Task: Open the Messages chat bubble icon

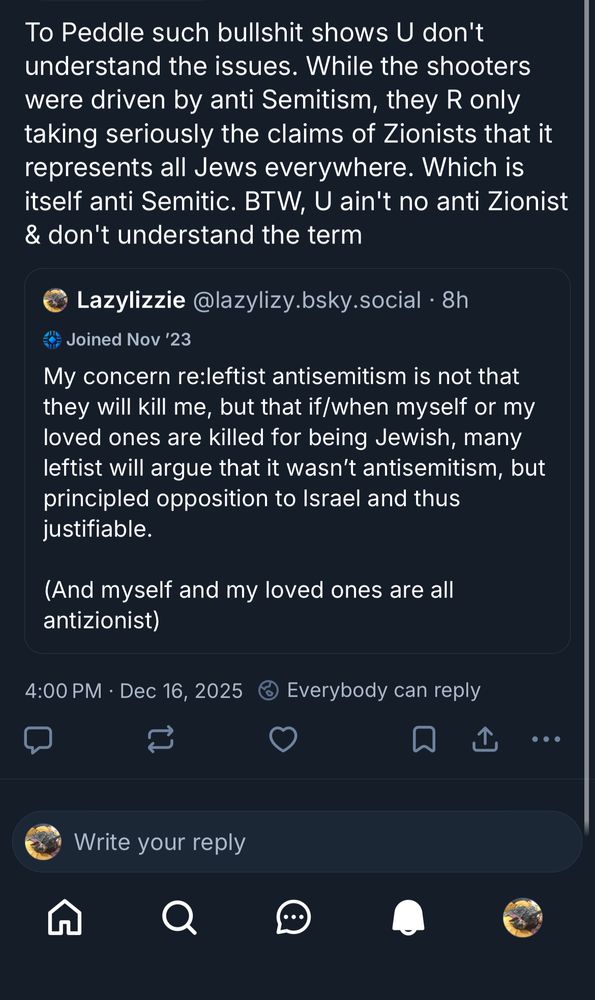Action: (294, 916)
